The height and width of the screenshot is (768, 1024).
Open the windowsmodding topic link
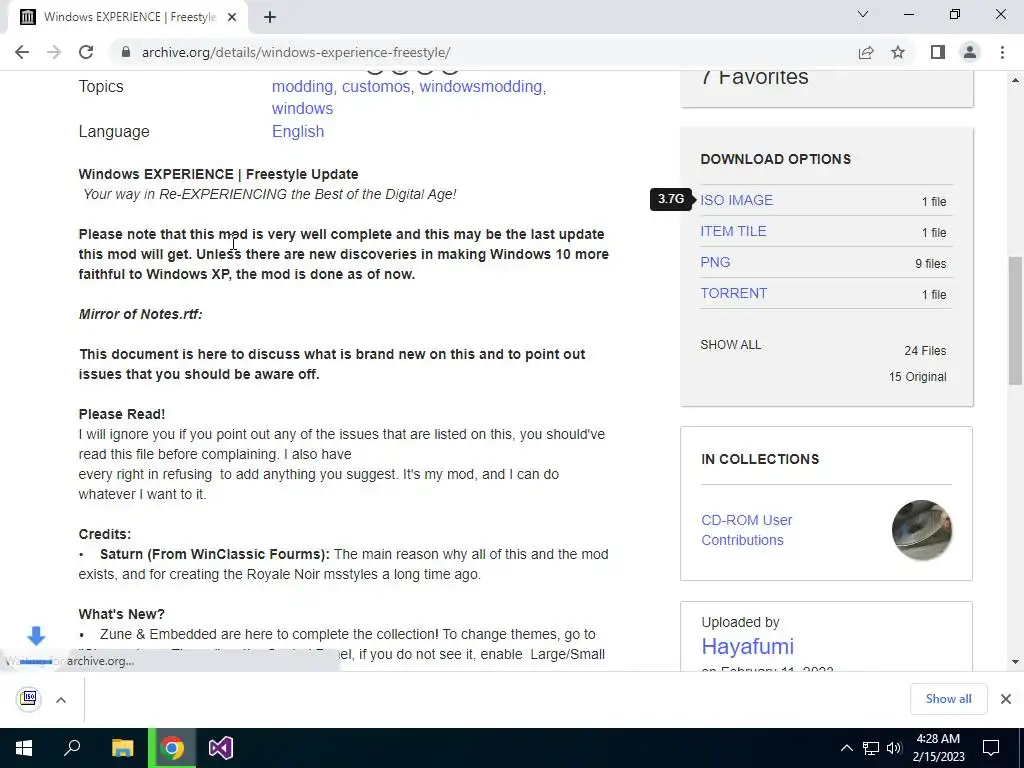pyautogui.click(x=481, y=86)
